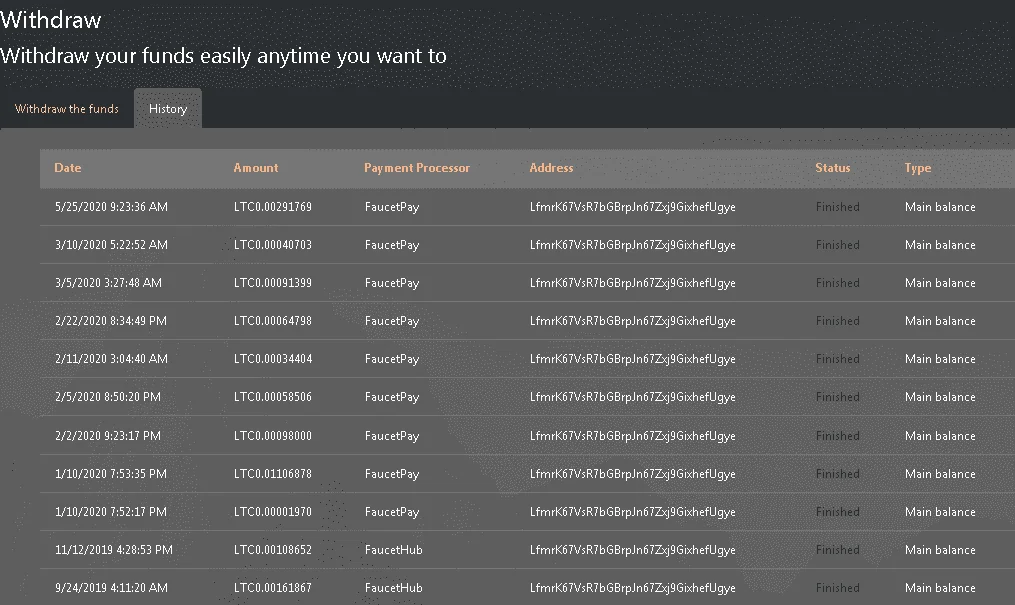Select amount LTC0.00091399
The height and width of the screenshot is (605, 1015).
(273, 283)
